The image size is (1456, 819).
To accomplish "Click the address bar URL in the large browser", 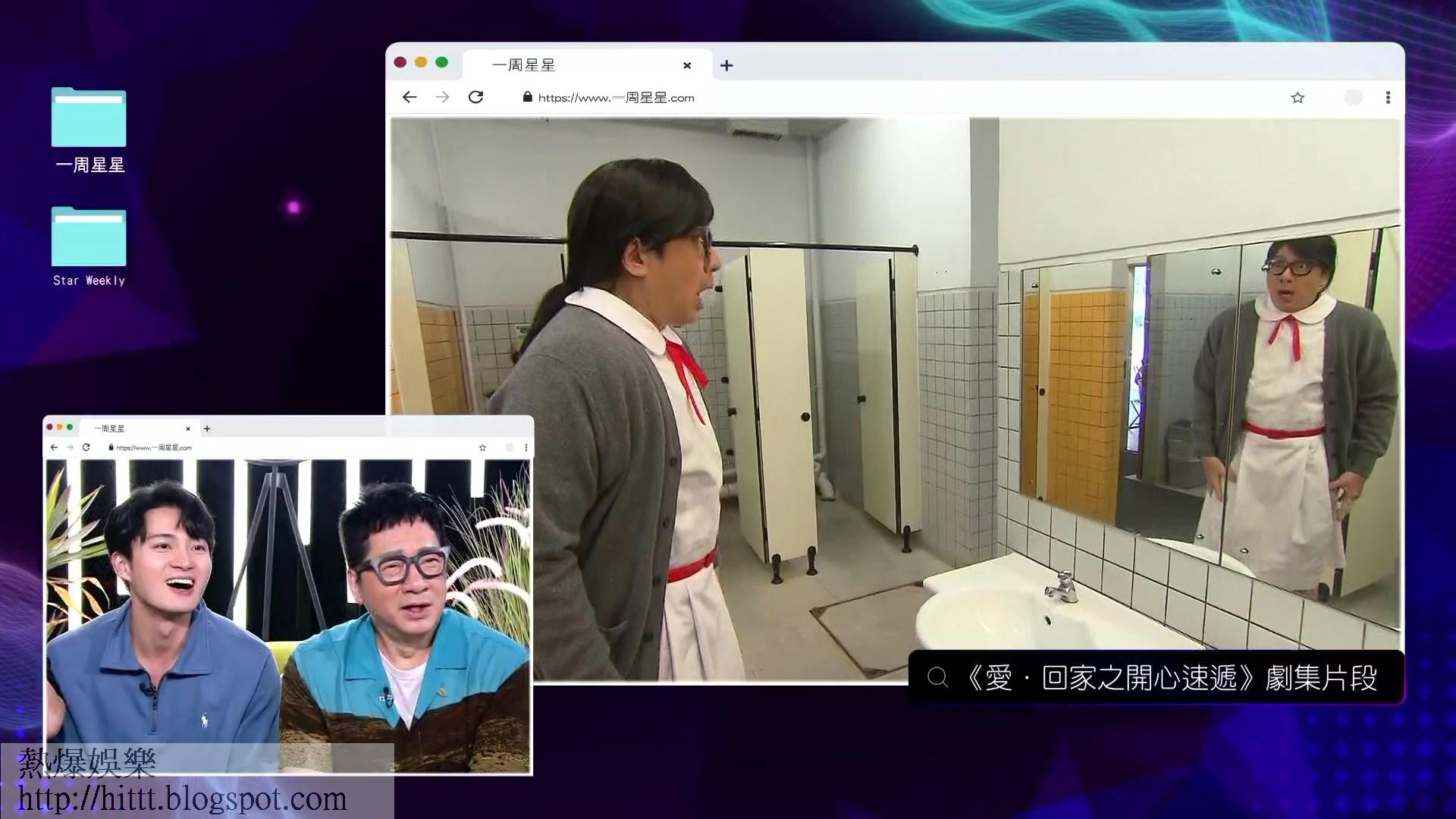I will coord(616,98).
